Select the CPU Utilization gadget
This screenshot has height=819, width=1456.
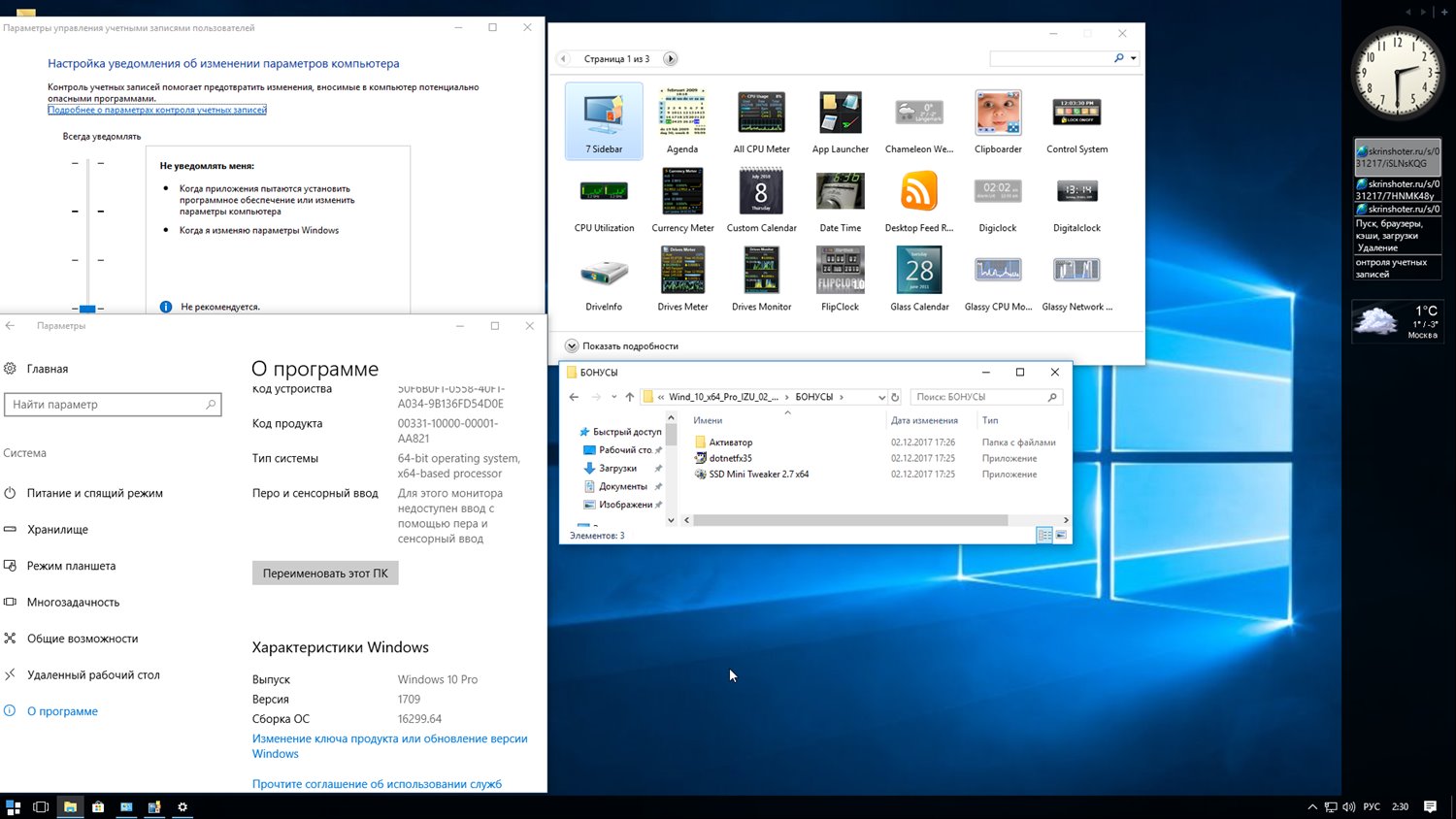click(604, 200)
